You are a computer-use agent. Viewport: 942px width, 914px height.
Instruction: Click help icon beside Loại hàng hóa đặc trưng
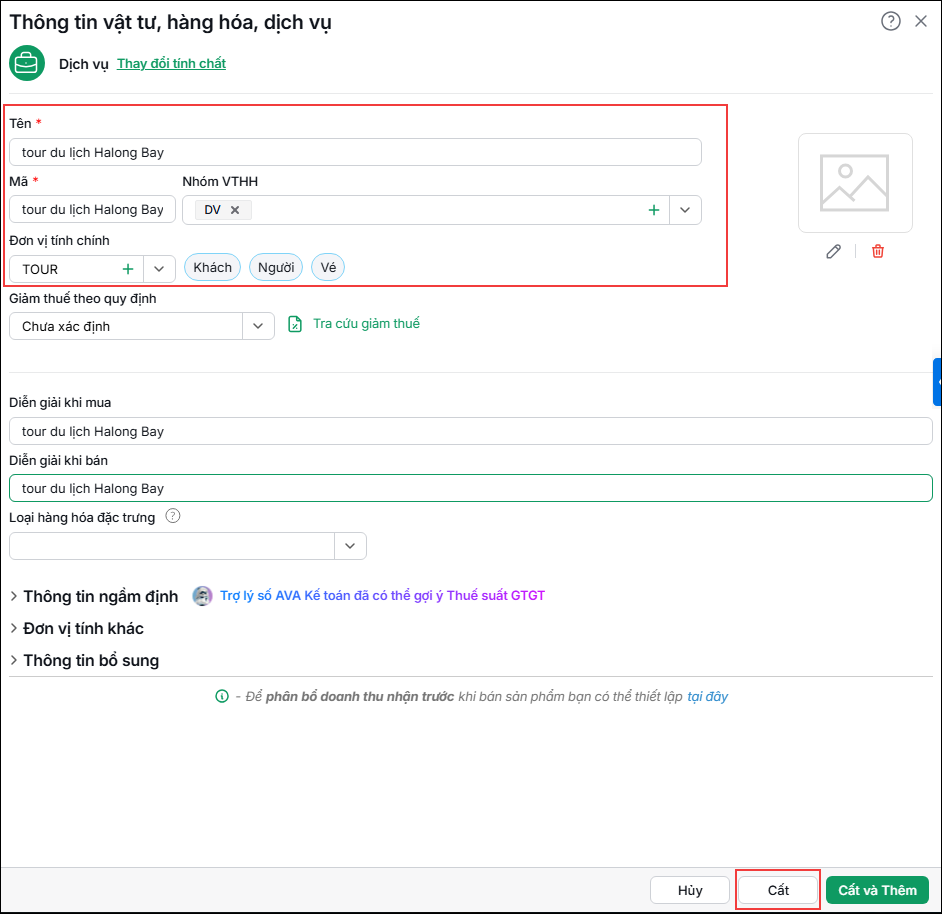tap(172, 516)
